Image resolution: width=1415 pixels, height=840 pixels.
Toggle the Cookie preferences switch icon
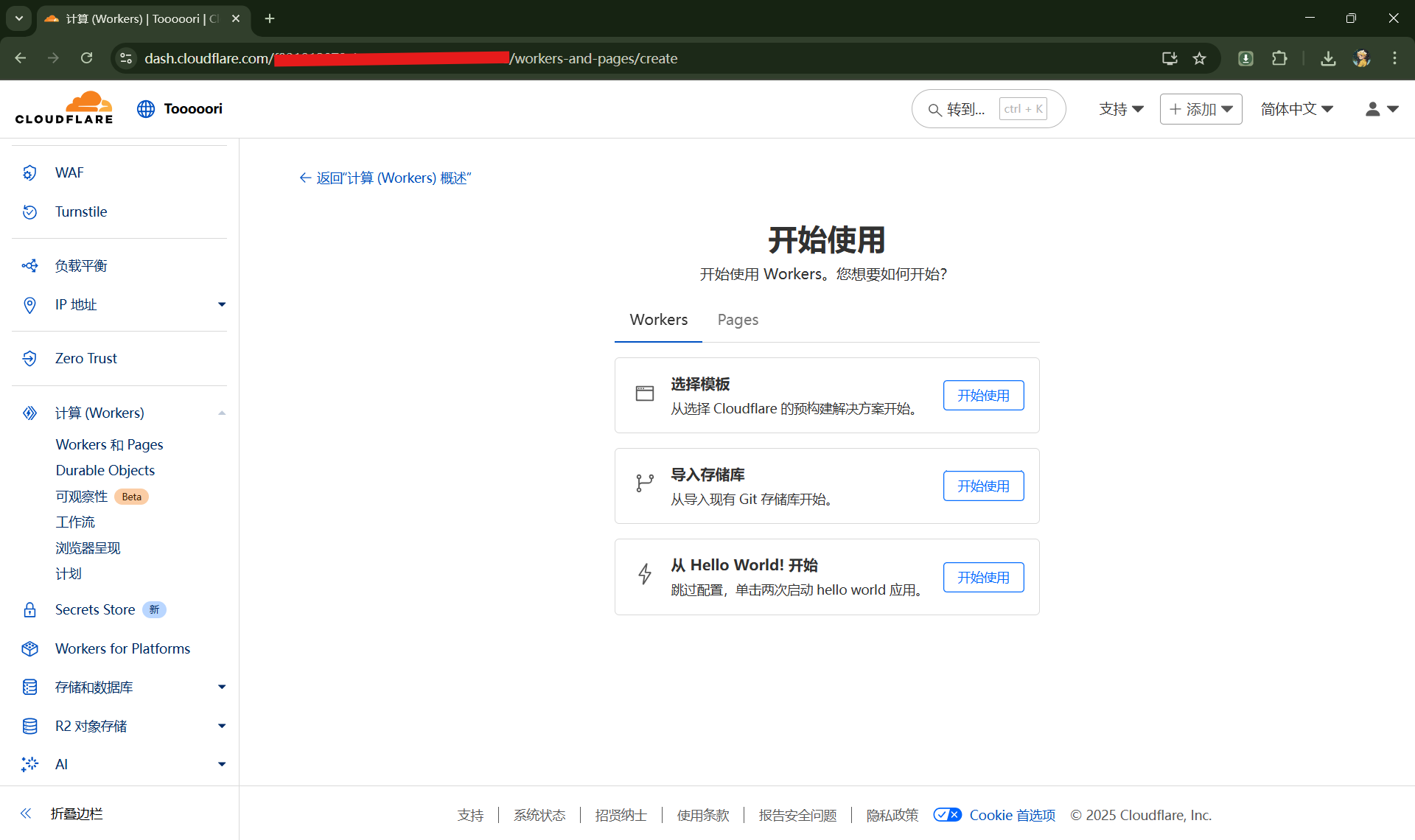point(947,815)
